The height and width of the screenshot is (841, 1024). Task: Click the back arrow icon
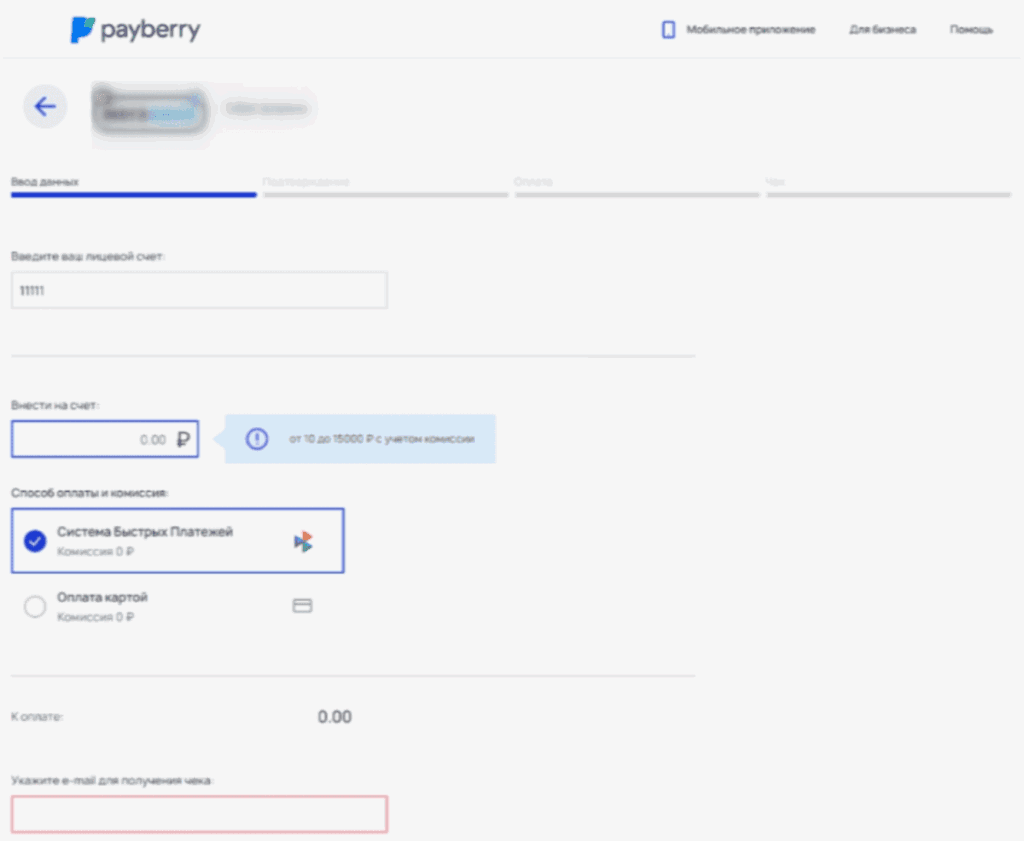point(44,106)
